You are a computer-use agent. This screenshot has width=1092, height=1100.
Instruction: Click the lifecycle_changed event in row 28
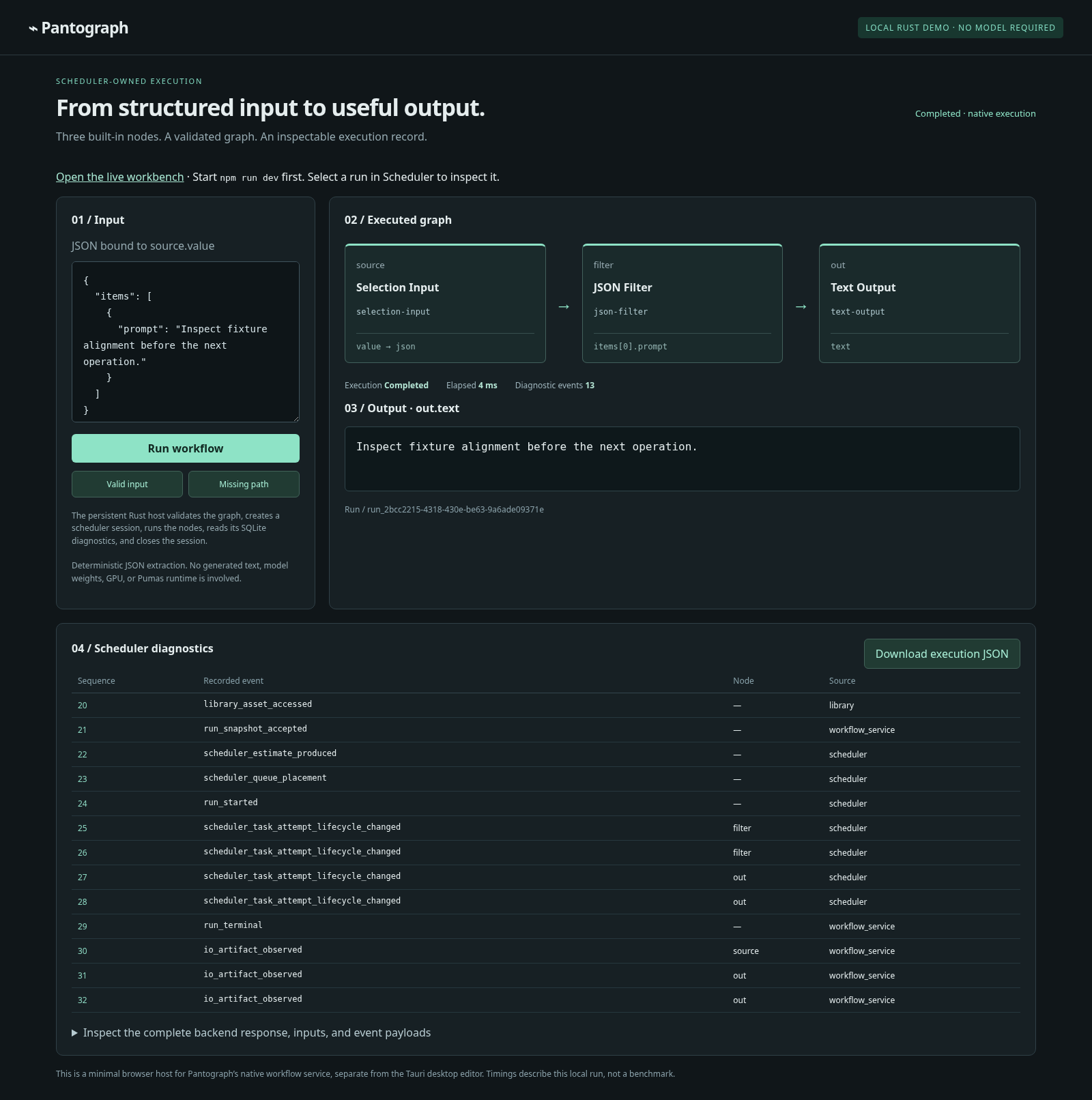(x=302, y=901)
